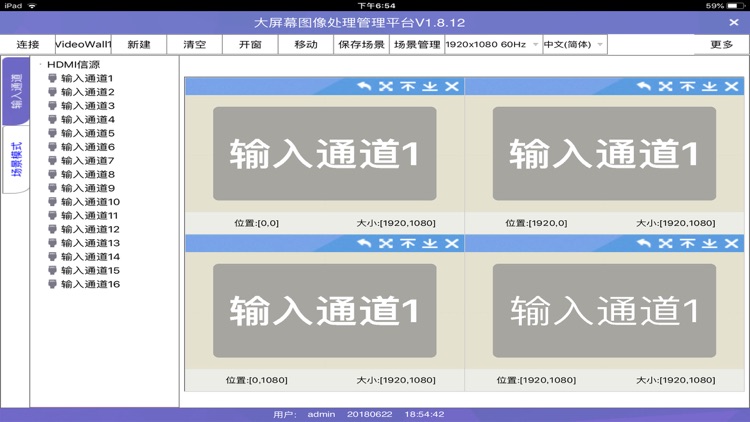Viewport: 750px width, 422px height.
Task: Select 输入通道14 in the tree
Action: tap(90, 256)
